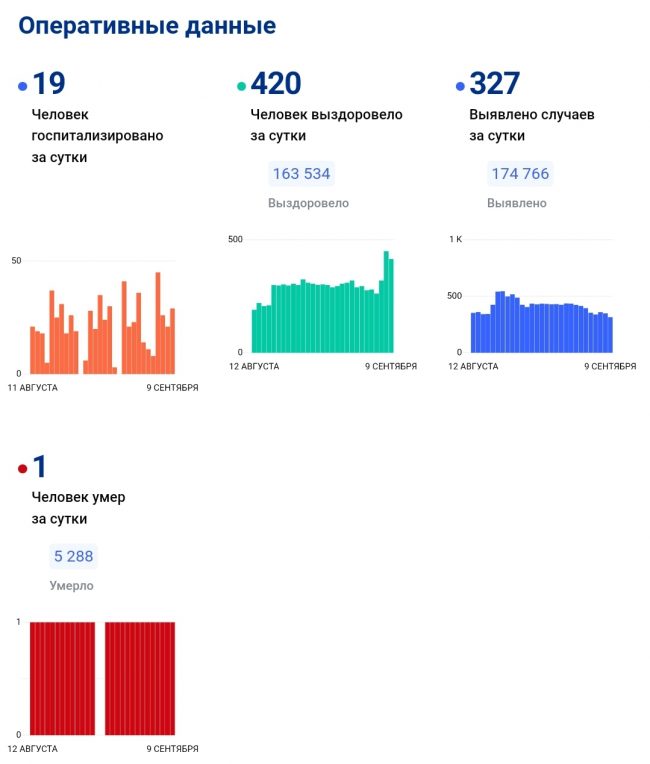Select the 163 534 recovered total badge
Viewport: 650px width, 764px height.
coord(301,174)
